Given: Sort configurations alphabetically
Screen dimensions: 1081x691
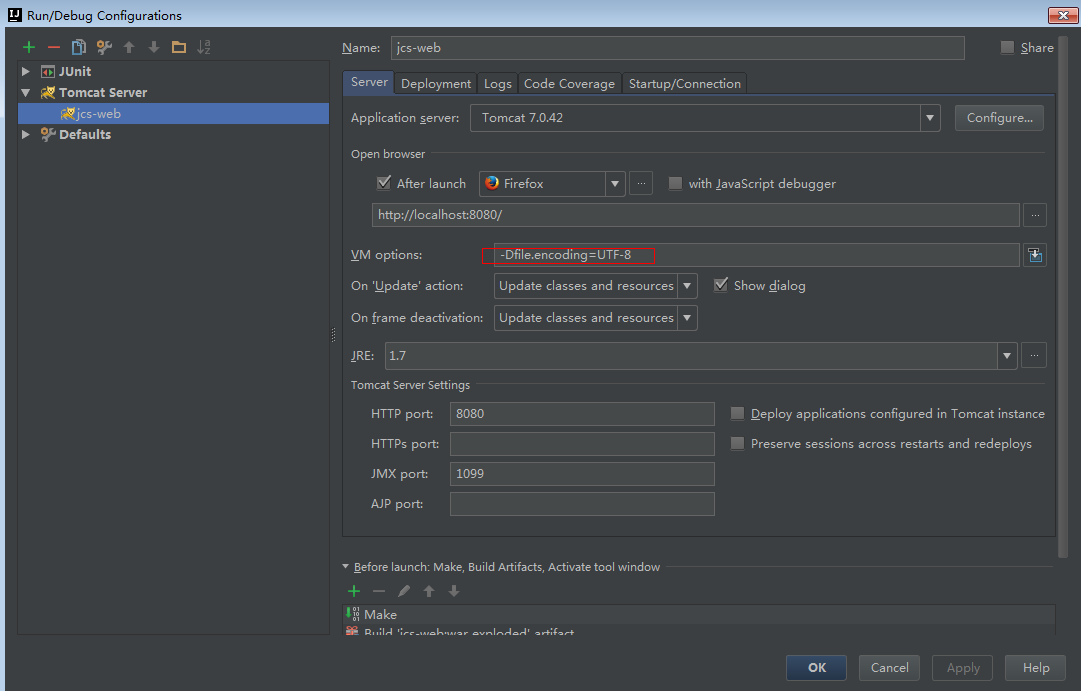Looking at the screenshot, I should click(x=204, y=48).
